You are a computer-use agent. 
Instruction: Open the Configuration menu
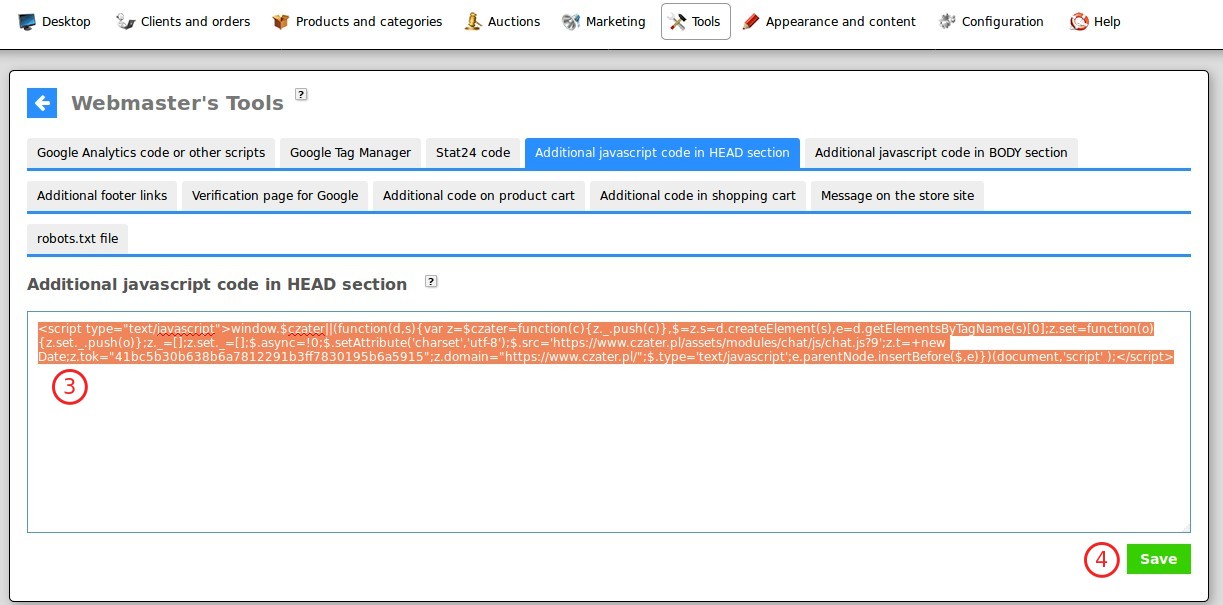[991, 21]
